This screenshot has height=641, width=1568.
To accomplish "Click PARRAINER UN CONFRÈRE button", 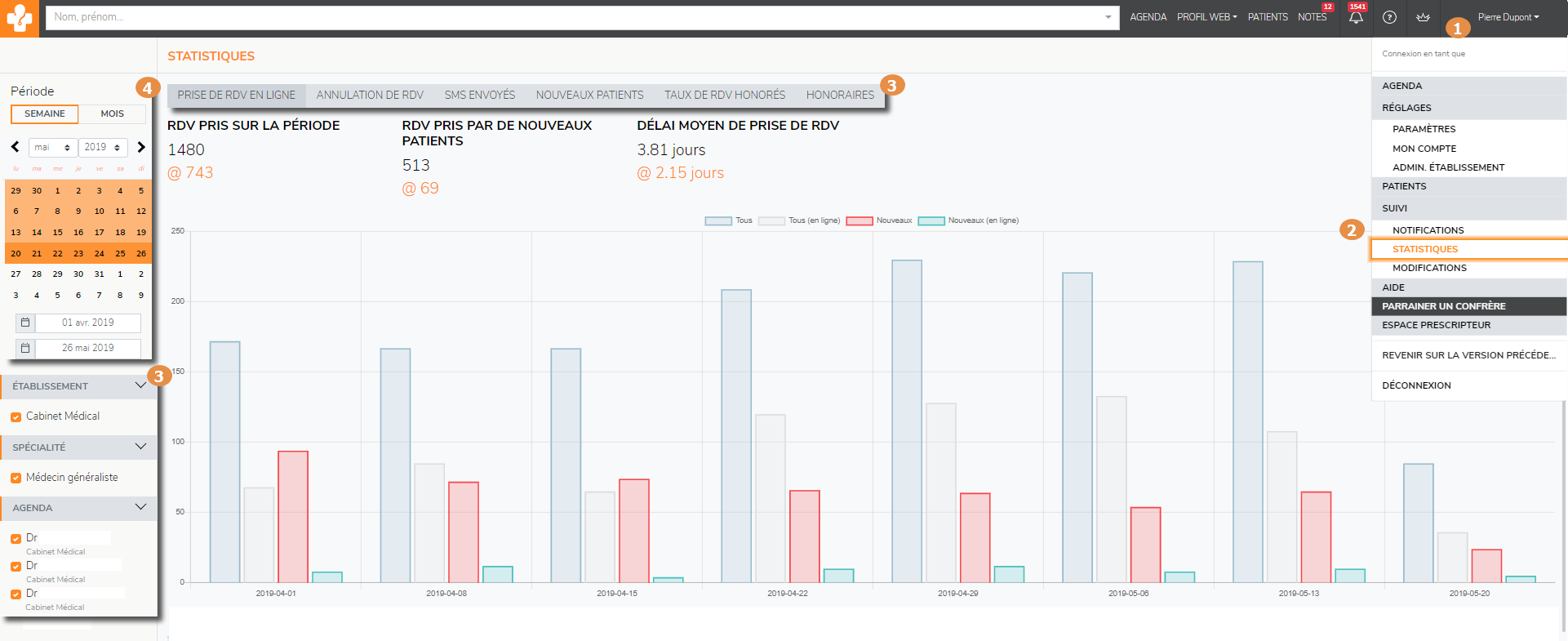I will [x=1443, y=306].
